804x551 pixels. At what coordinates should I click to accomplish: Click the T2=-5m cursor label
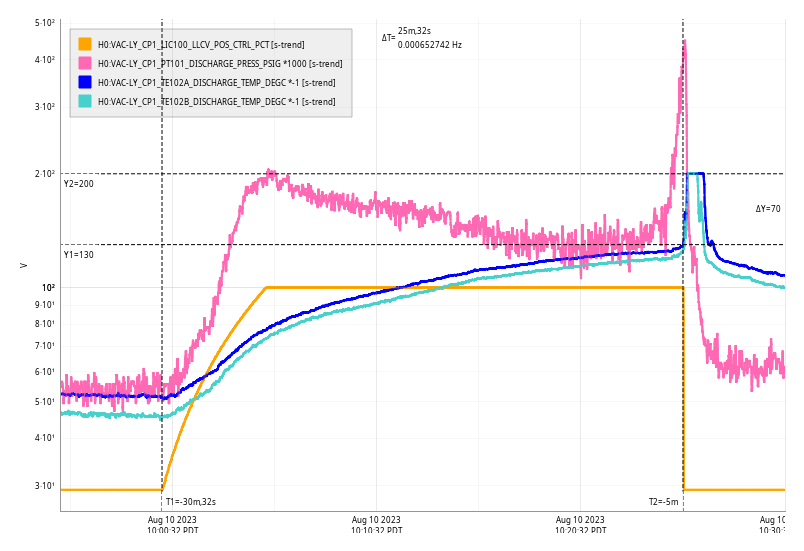[x=663, y=502]
